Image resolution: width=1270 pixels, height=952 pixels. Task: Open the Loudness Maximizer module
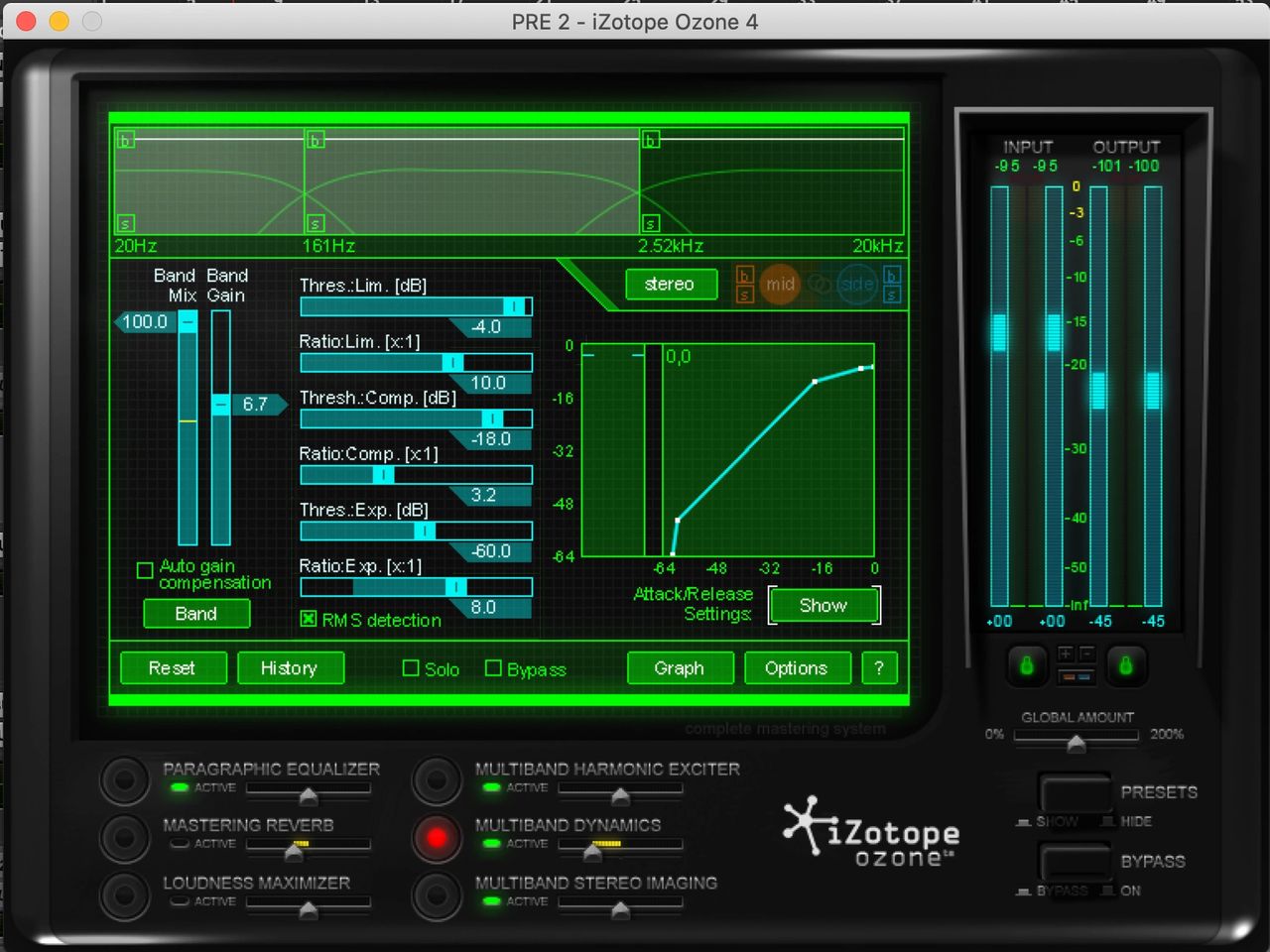[x=125, y=894]
